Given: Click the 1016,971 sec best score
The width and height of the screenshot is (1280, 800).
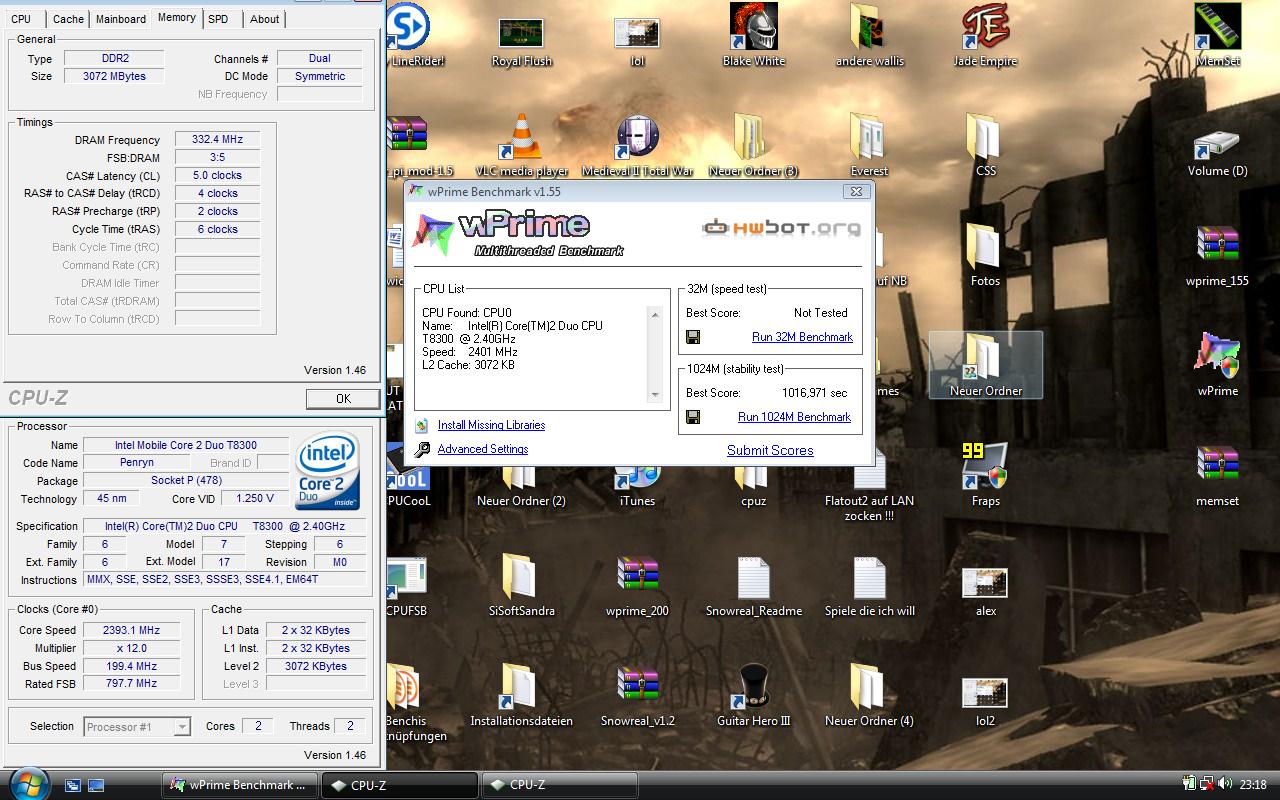Looking at the screenshot, I should coord(814,393).
